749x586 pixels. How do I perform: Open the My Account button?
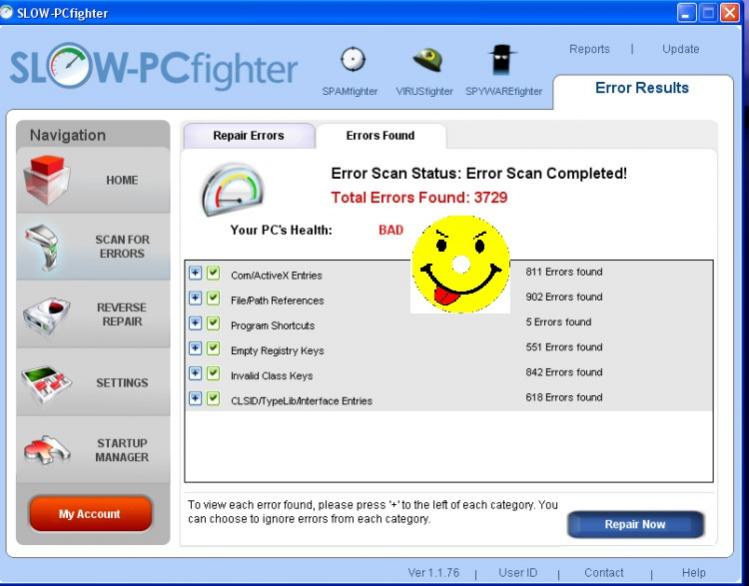(90, 514)
